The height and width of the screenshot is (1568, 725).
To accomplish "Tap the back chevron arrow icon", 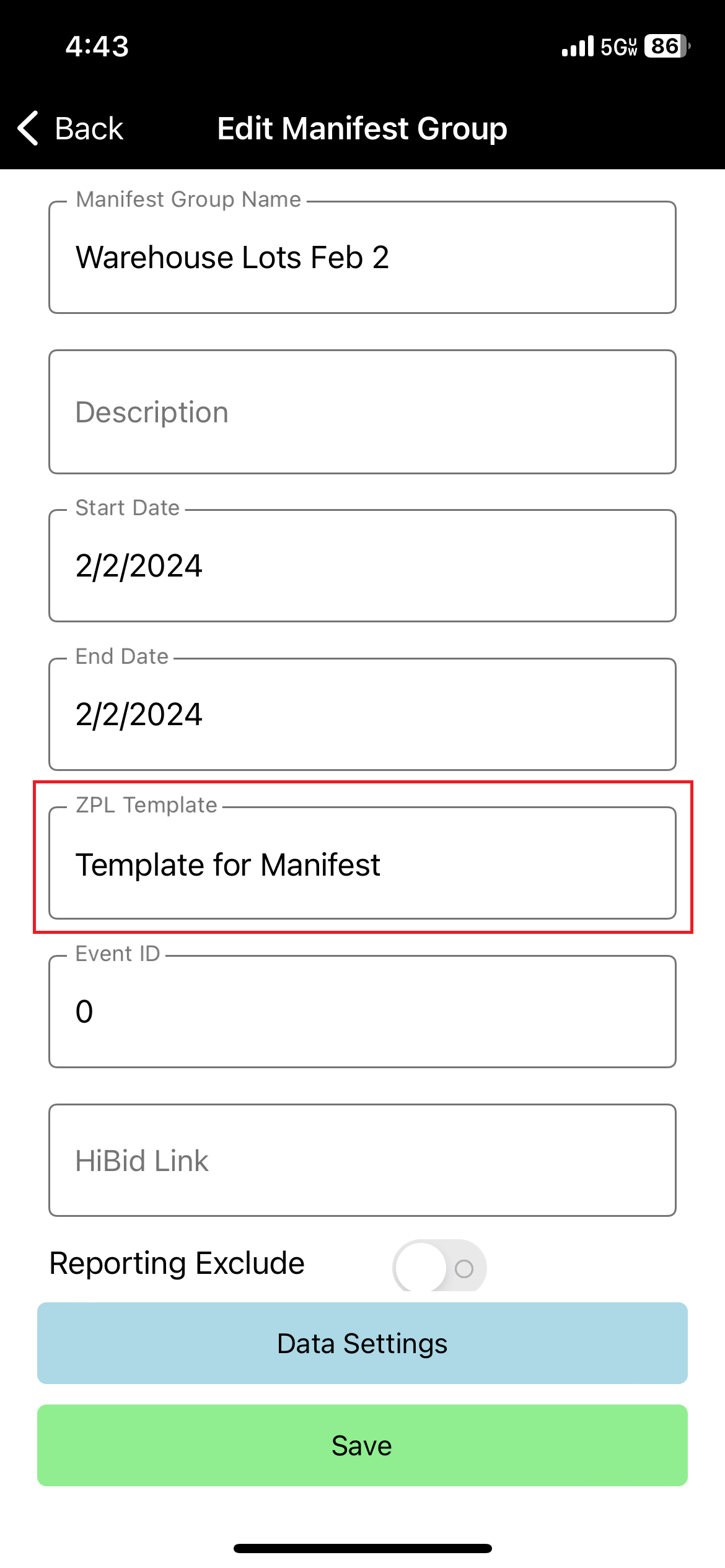I will (29, 128).
